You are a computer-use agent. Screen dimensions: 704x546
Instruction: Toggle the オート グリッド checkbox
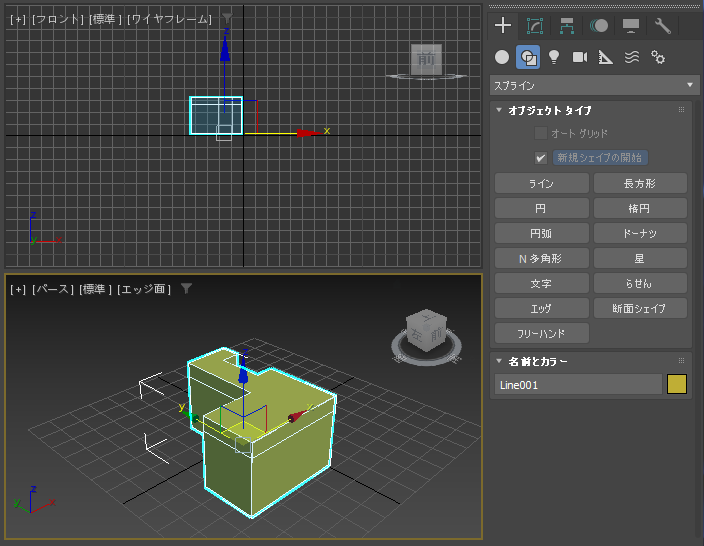pyautogui.click(x=541, y=133)
